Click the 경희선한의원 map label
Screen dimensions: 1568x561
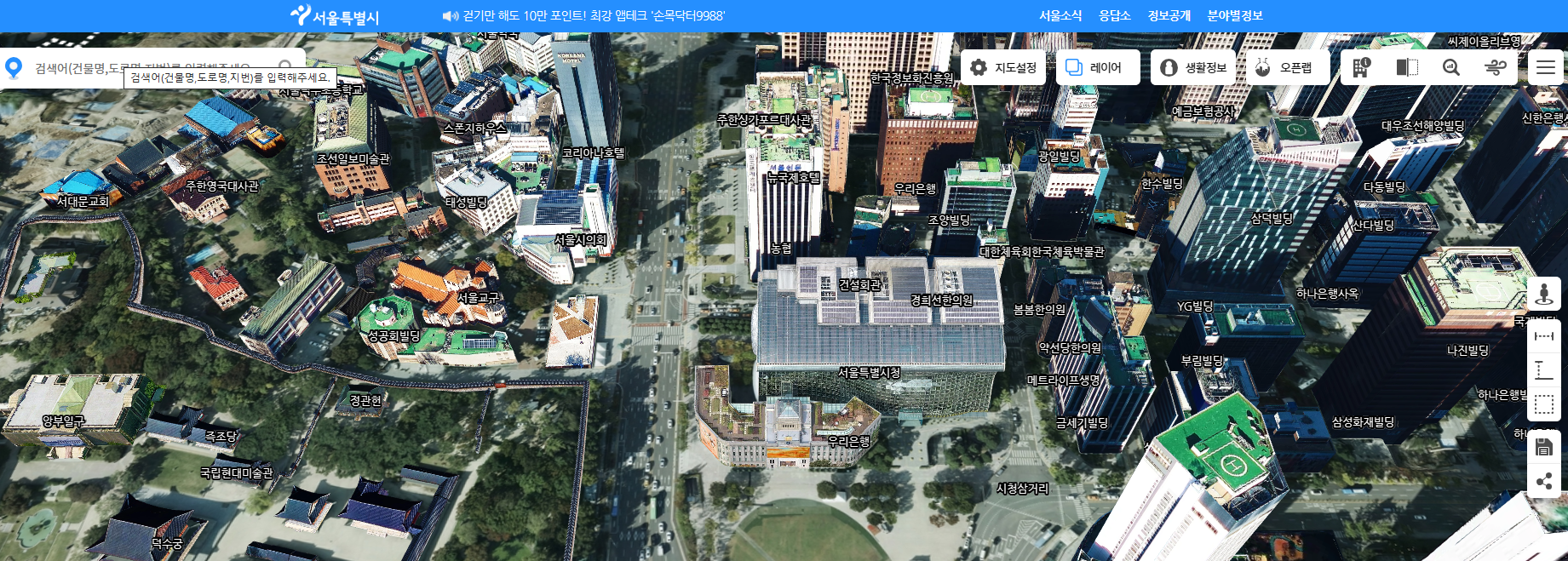pyautogui.click(x=942, y=300)
